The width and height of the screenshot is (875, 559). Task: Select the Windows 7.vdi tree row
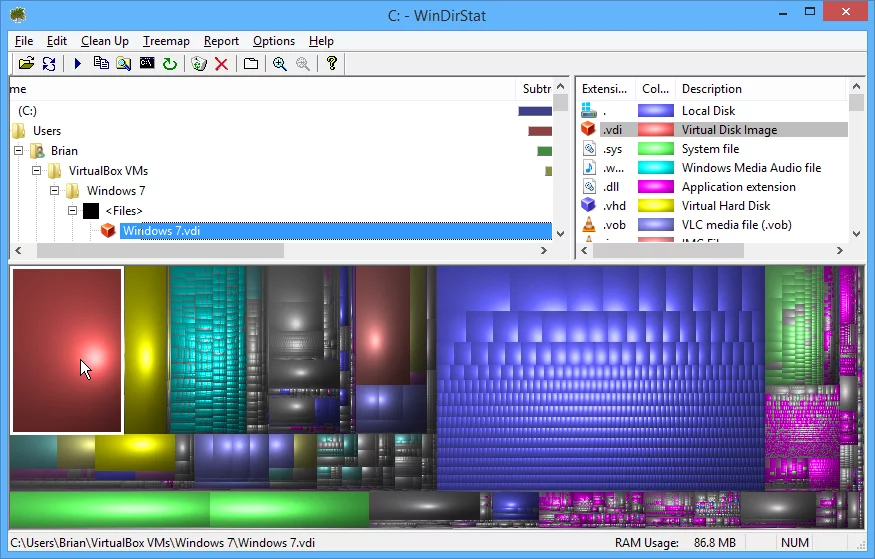[335, 230]
